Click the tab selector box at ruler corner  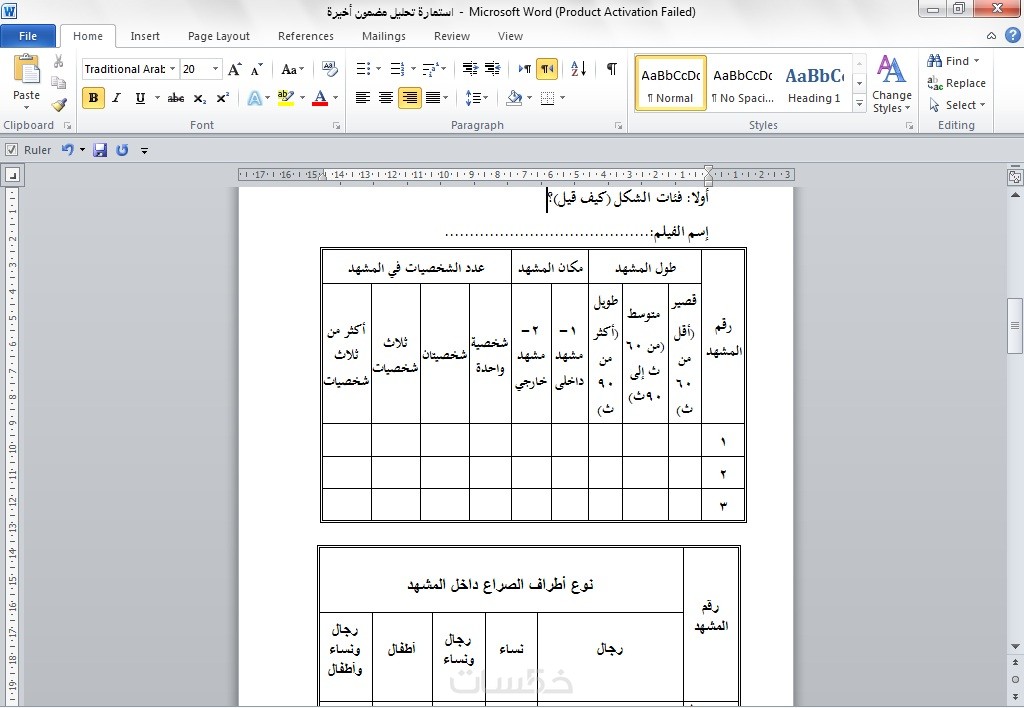click(x=12, y=174)
